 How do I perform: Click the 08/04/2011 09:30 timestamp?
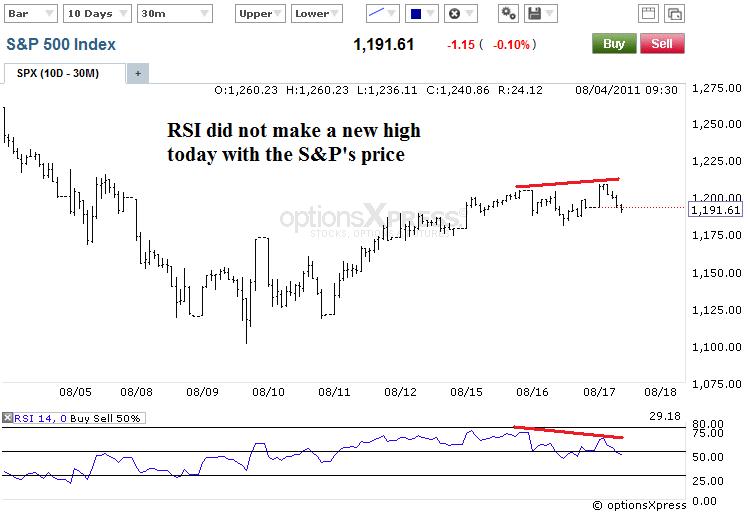click(x=626, y=90)
